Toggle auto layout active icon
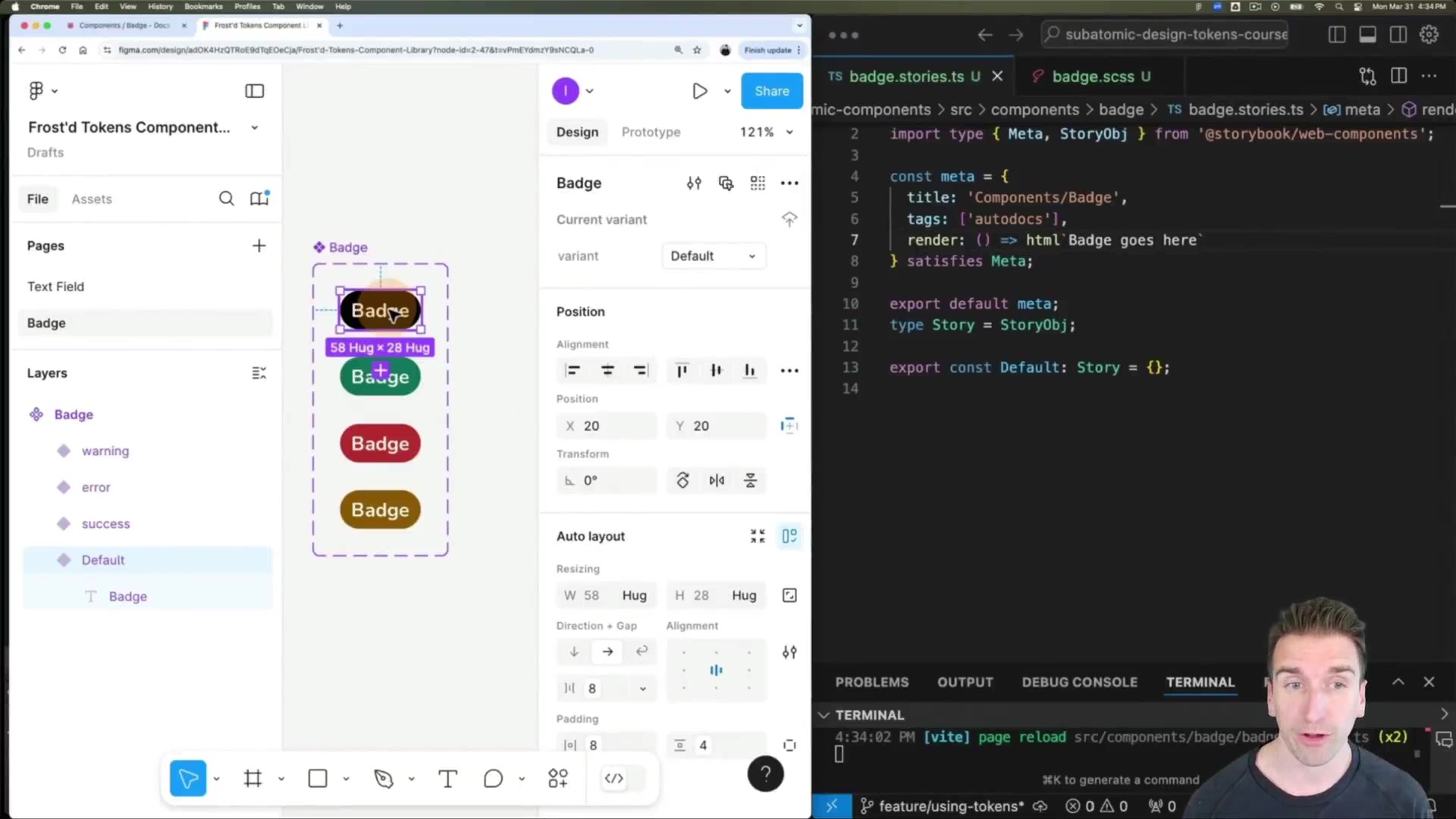Image resolution: width=1456 pixels, height=819 pixels. [789, 536]
